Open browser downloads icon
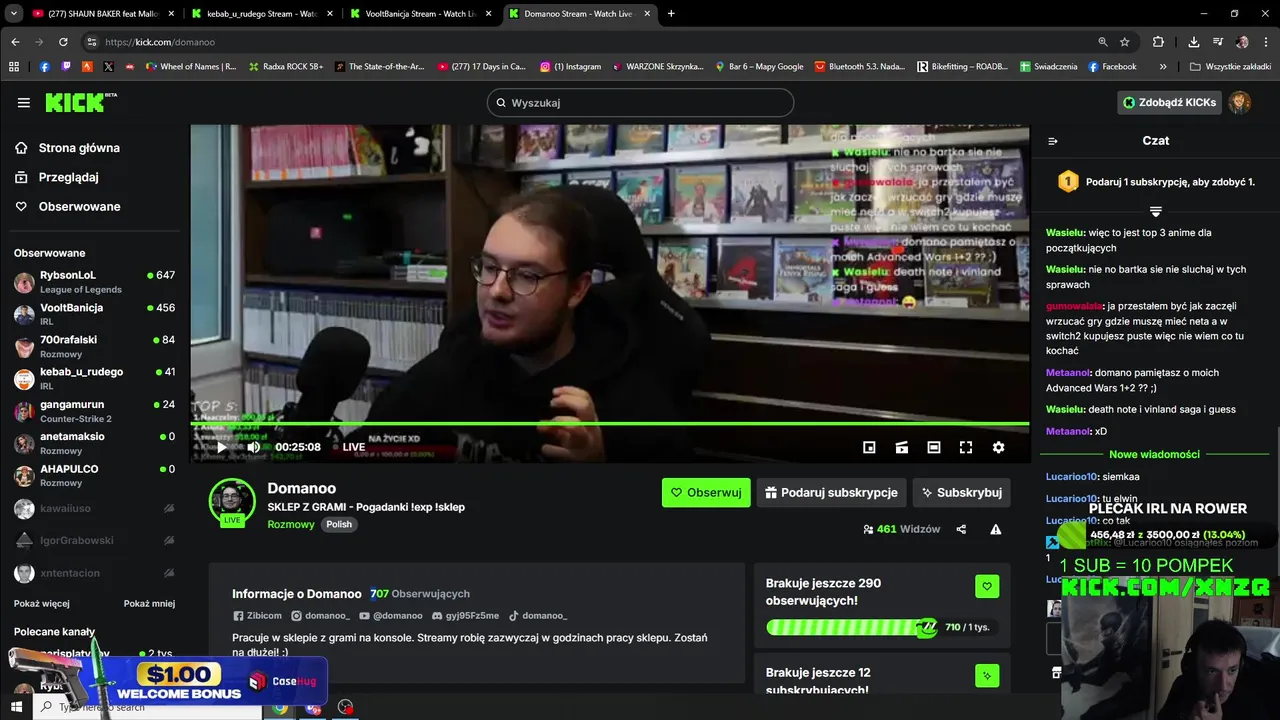The width and height of the screenshot is (1280, 720). [x=1194, y=42]
